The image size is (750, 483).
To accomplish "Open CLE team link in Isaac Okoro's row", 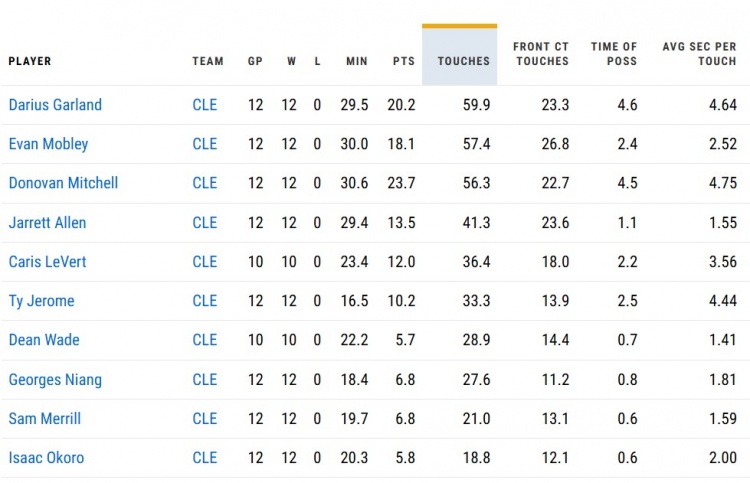I will [x=204, y=458].
